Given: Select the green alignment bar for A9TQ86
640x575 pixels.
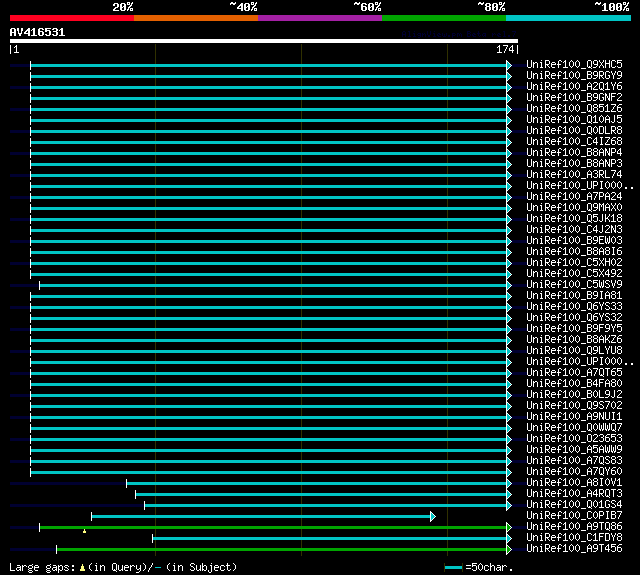Looking at the screenshot, I should pyautogui.click(x=273, y=528).
